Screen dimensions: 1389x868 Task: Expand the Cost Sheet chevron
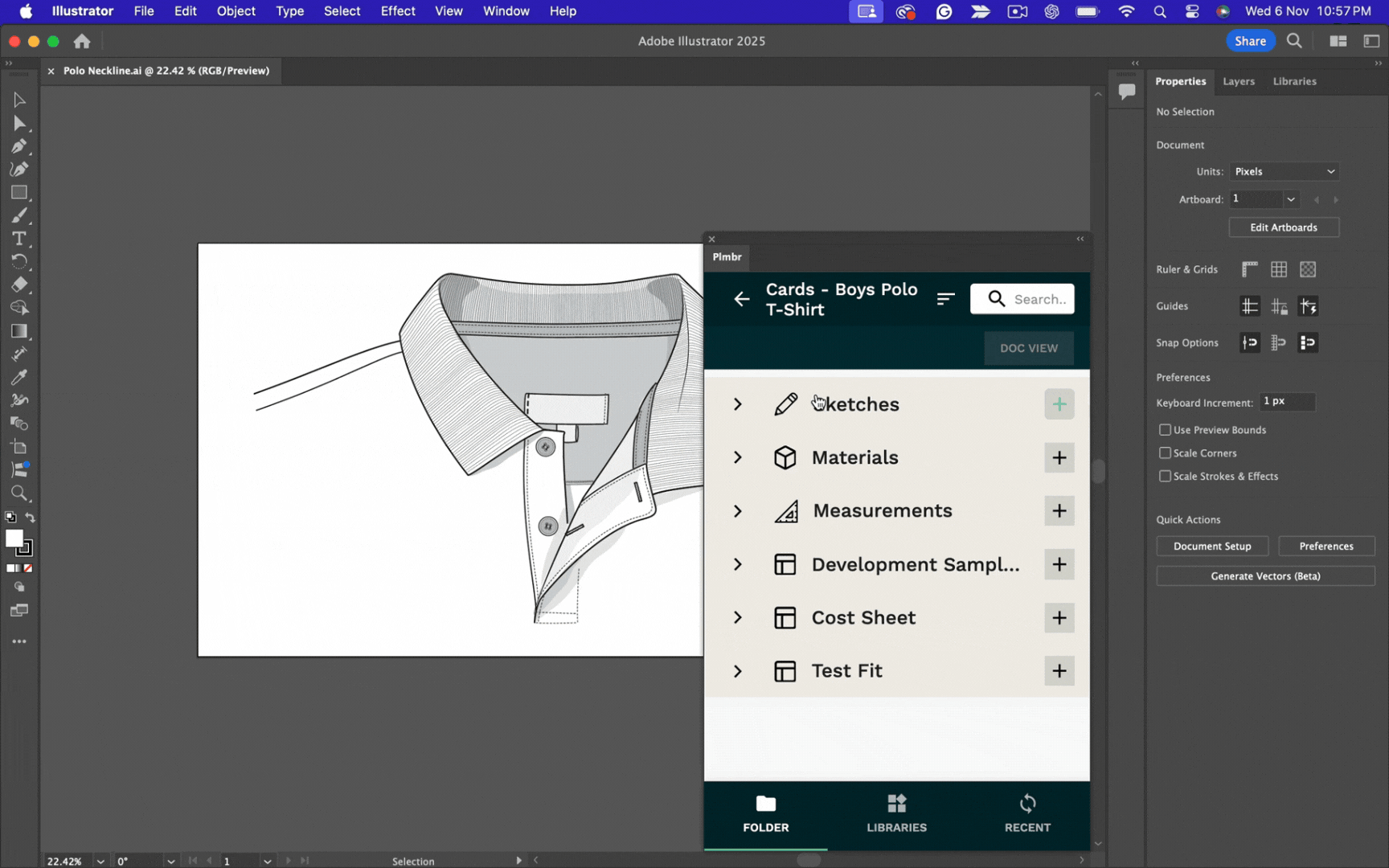(x=737, y=617)
